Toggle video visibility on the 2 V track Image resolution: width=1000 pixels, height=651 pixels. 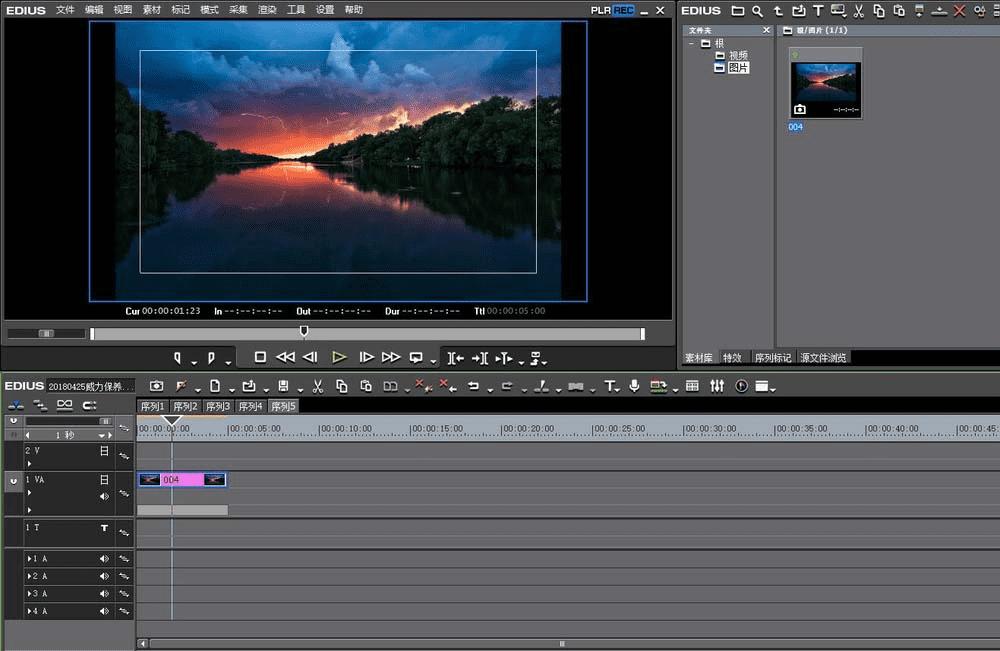[x=104, y=451]
